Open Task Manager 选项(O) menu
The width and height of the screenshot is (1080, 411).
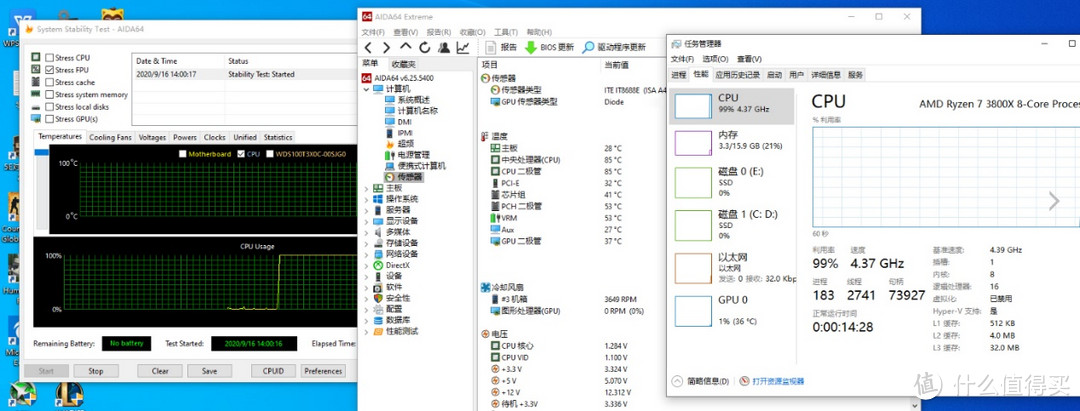[715, 59]
